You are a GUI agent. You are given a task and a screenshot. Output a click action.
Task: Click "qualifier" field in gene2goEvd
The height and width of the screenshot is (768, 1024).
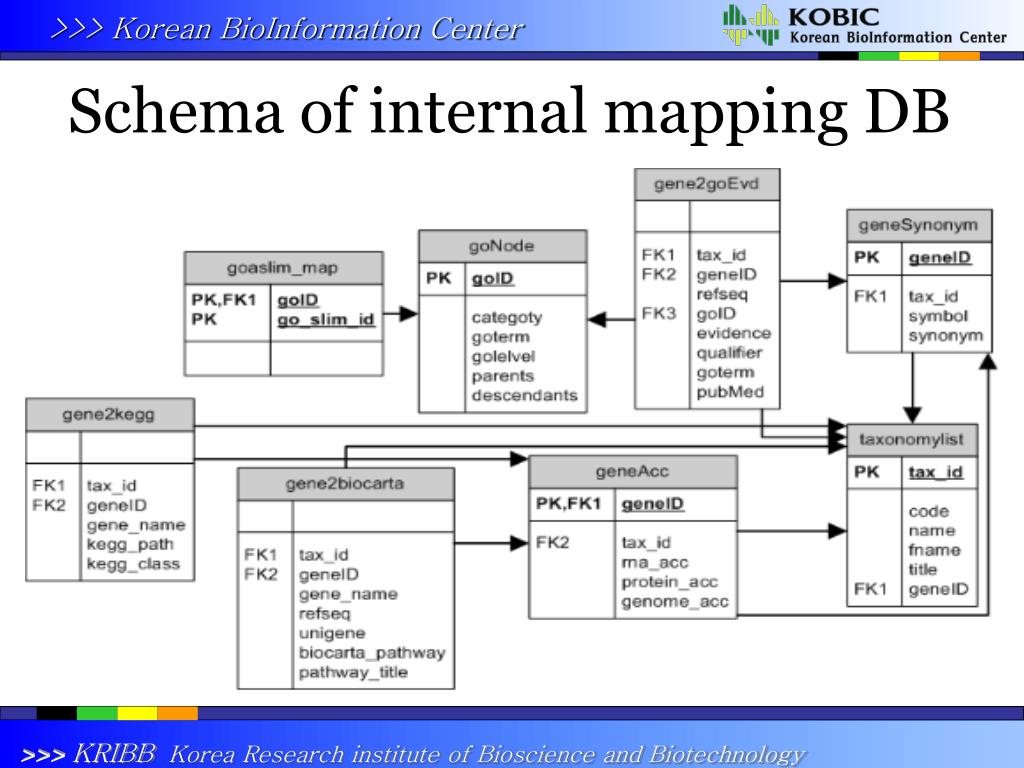pyautogui.click(x=729, y=353)
